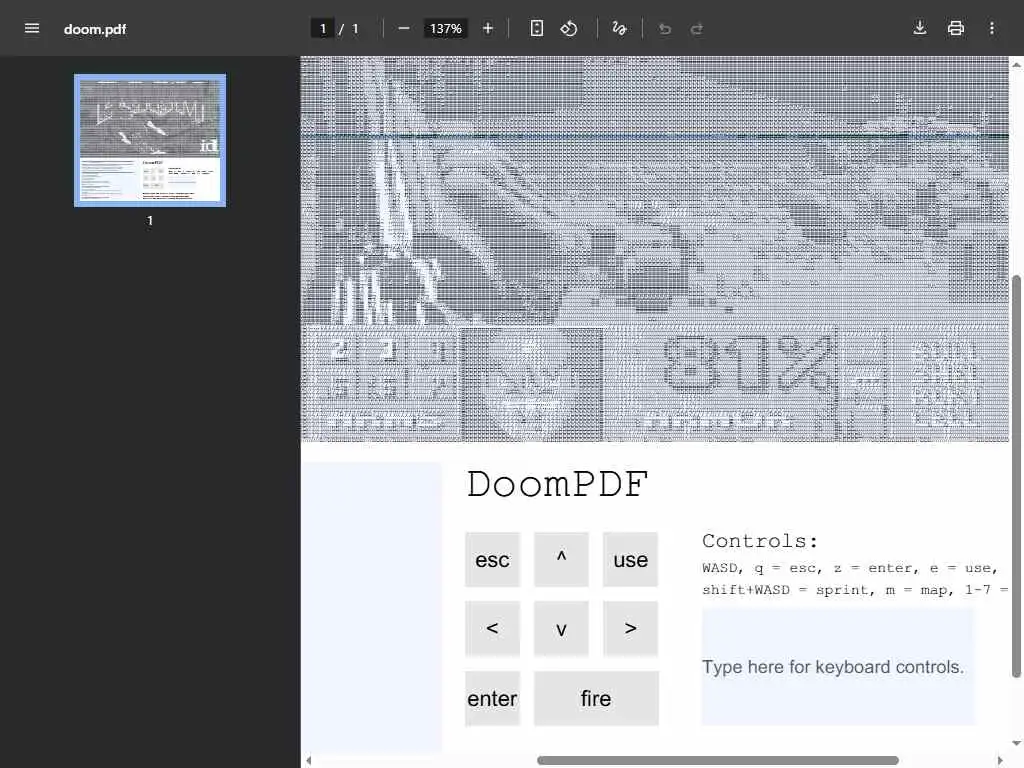This screenshot has width=1024, height=768.
Task: Toggle the sidebar hamburger menu
Action: click(31, 28)
